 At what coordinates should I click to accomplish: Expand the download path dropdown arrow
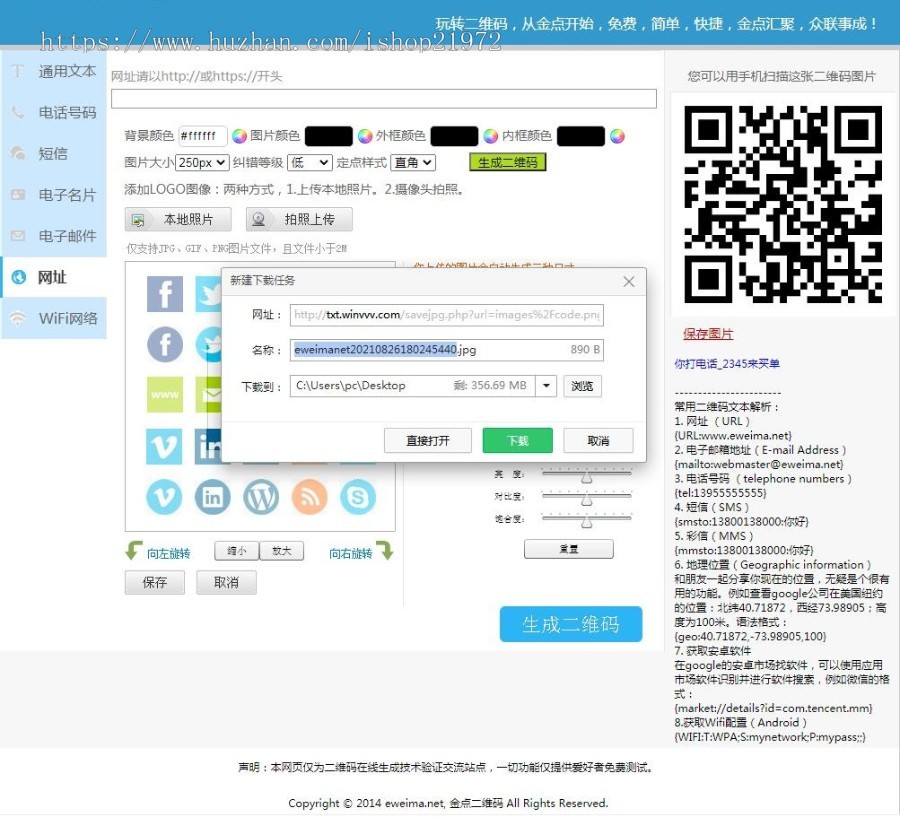tap(546, 386)
